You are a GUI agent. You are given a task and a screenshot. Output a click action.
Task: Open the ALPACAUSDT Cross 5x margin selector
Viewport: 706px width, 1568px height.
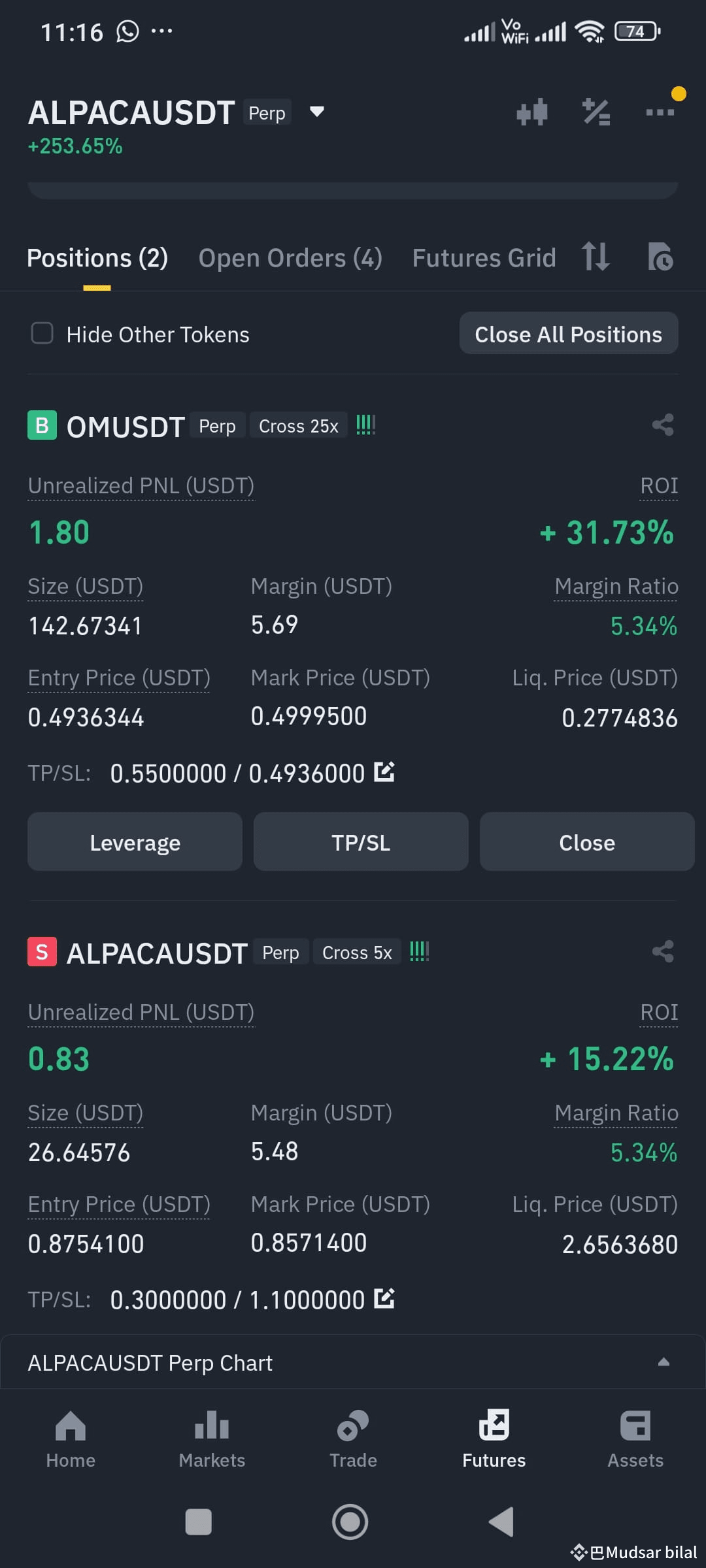pos(357,953)
